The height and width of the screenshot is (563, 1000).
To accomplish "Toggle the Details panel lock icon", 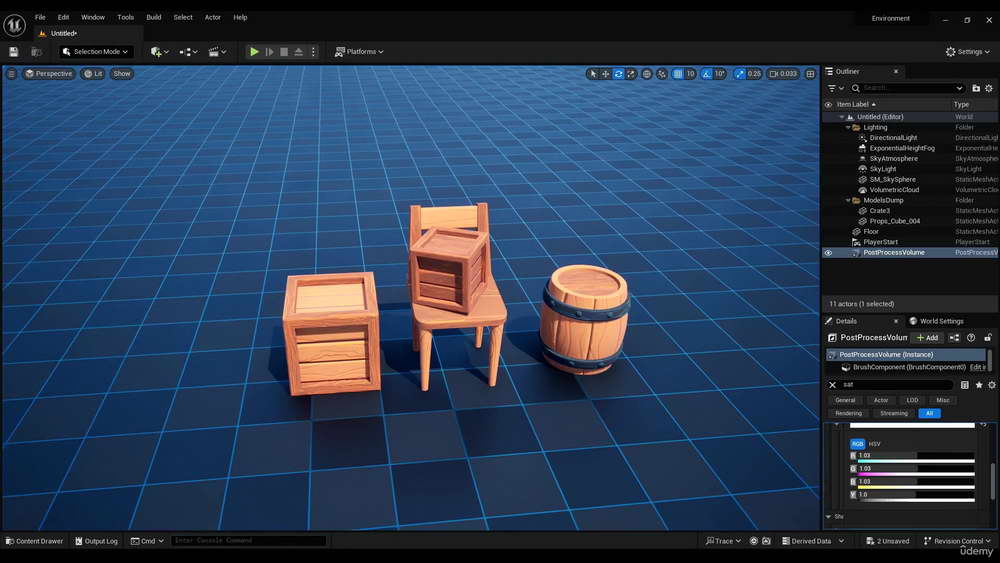I will point(988,338).
